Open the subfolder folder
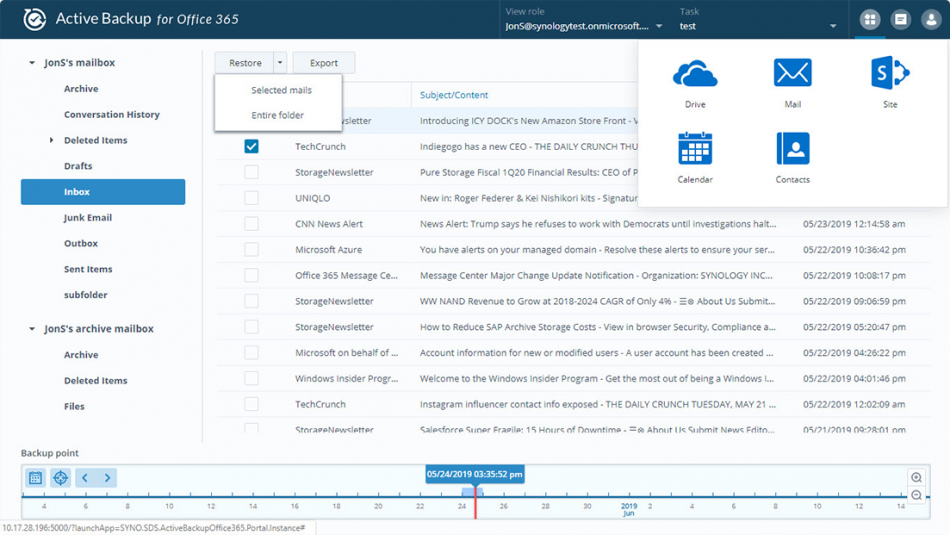Viewport: 950px width, 535px height. coord(85,294)
